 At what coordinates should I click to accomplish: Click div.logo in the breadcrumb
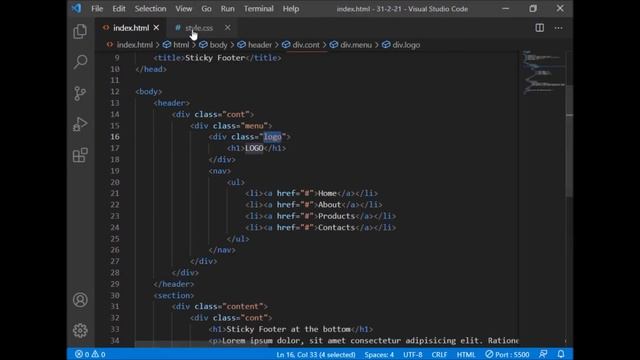click(x=406, y=45)
